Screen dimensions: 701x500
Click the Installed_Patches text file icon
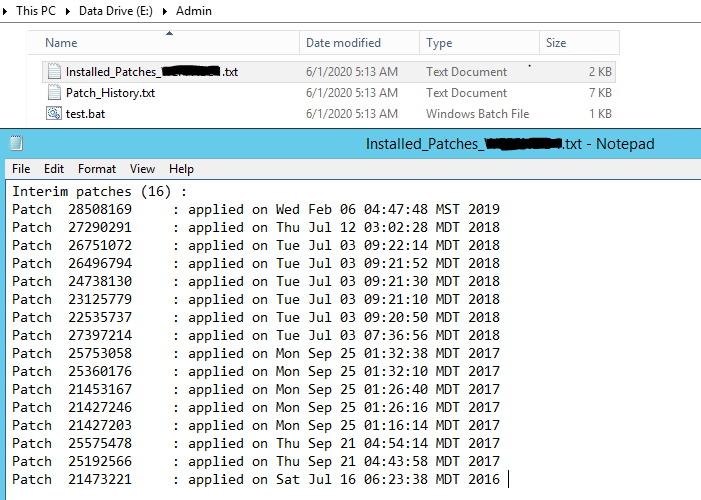(x=54, y=72)
